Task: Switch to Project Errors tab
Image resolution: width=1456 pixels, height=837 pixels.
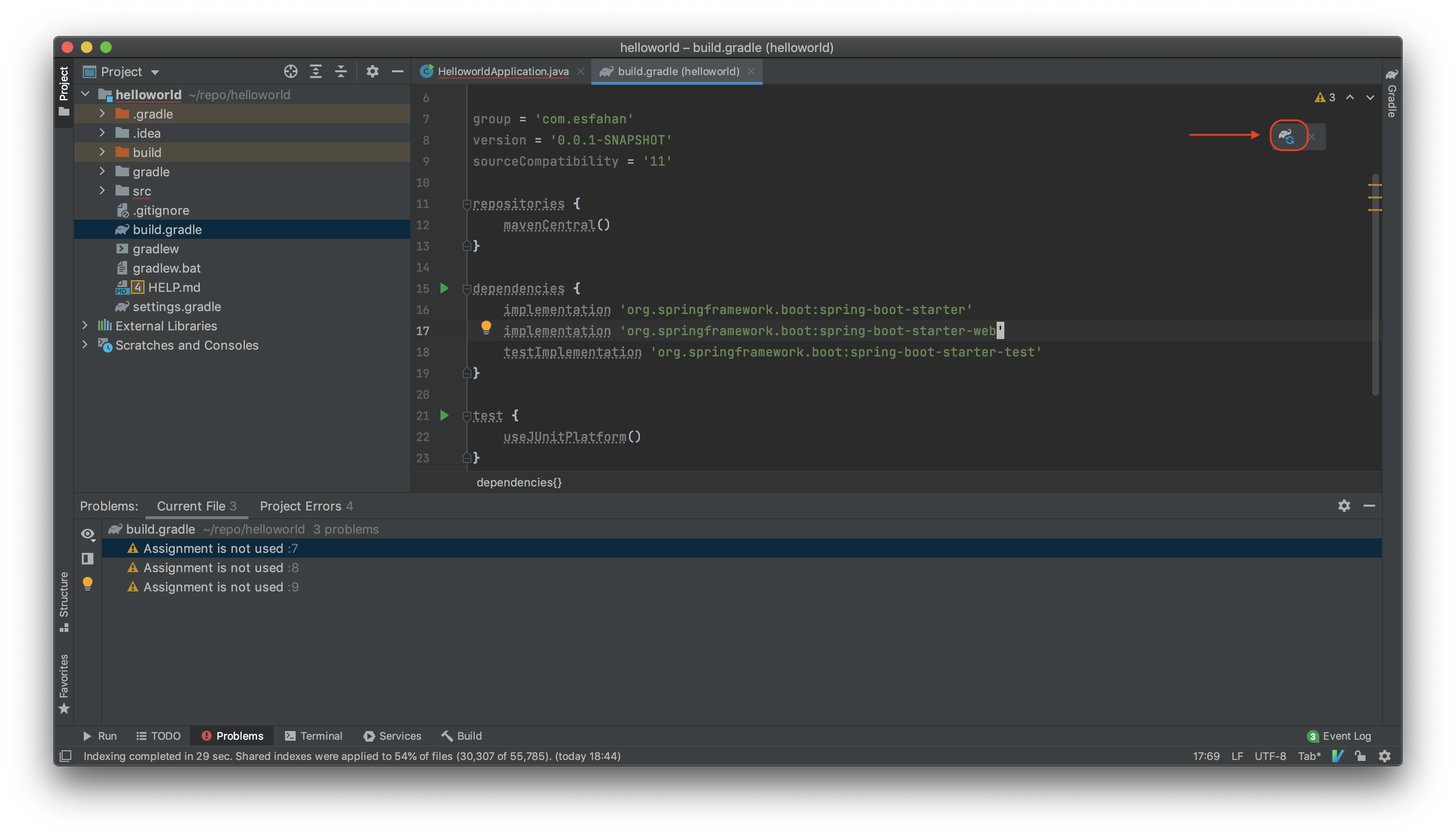Action: (x=306, y=506)
